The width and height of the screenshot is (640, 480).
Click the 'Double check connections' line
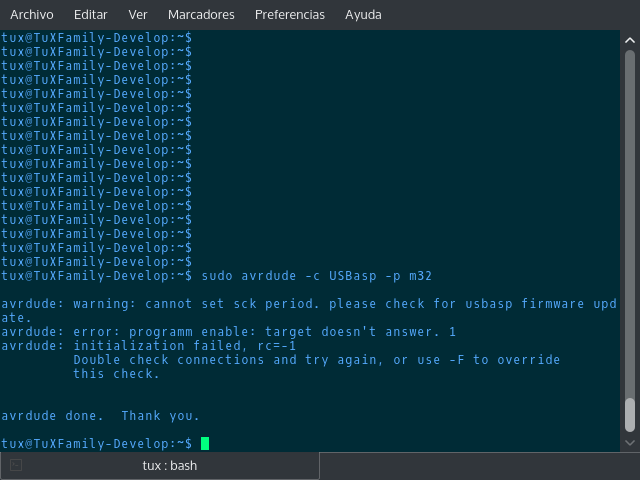click(317, 360)
